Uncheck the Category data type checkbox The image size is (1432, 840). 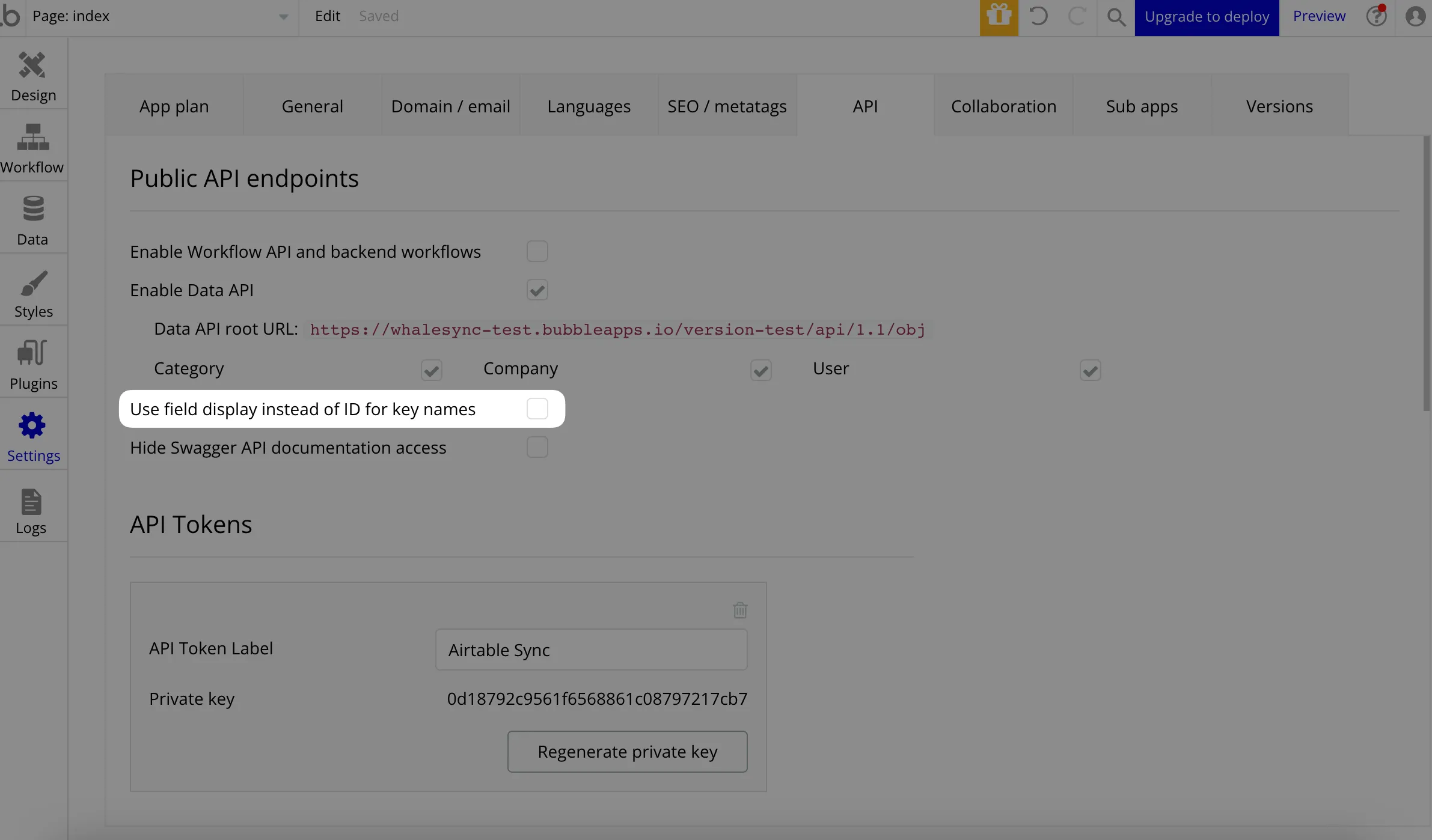click(x=432, y=370)
